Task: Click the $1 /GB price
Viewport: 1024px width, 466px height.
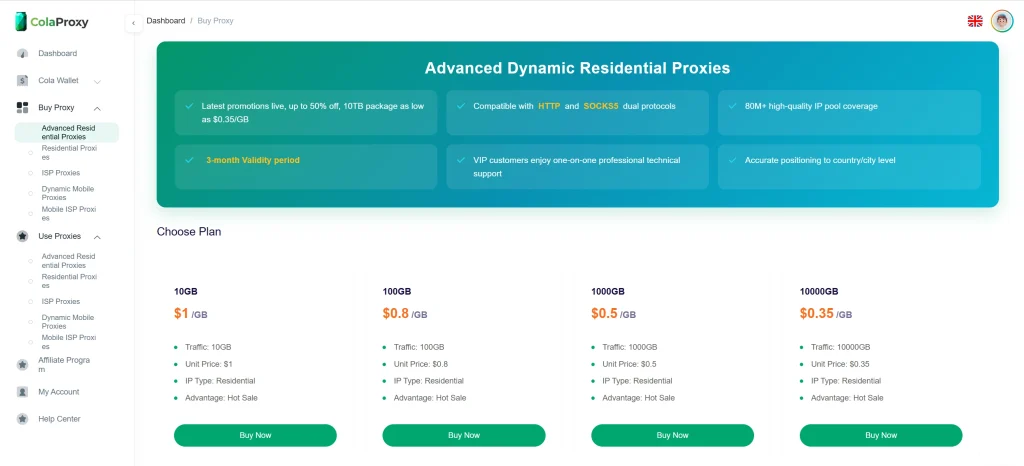Action: [191, 314]
